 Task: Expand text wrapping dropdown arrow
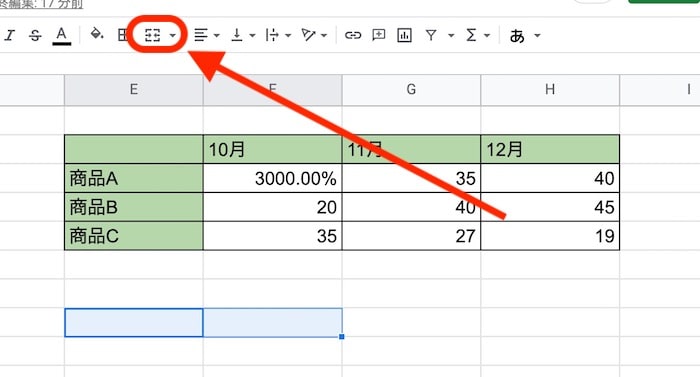point(288,36)
